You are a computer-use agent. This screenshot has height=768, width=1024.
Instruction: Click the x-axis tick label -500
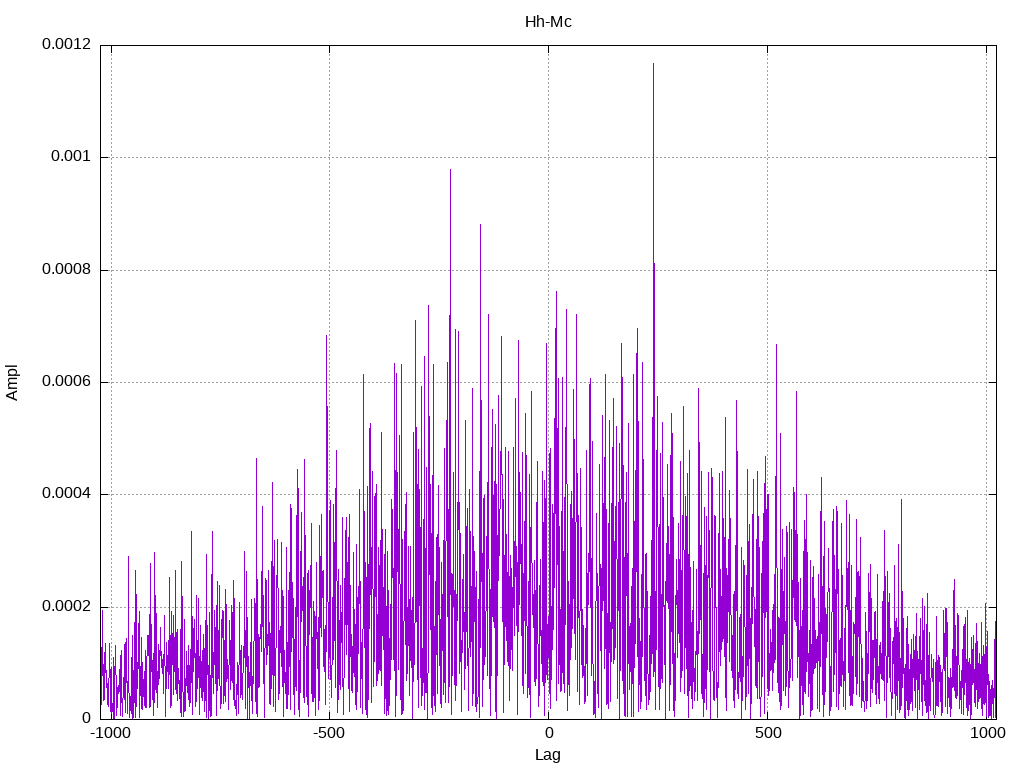click(328, 733)
